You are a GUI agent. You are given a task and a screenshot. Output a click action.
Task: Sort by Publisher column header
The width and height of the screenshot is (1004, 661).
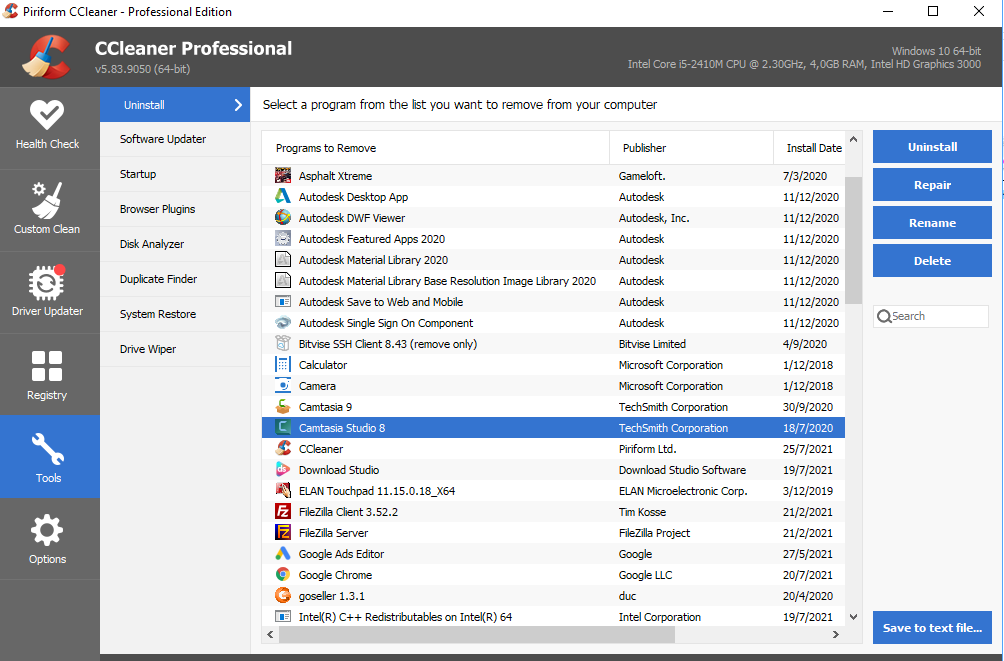pyautogui.click(x=692, y=148)
